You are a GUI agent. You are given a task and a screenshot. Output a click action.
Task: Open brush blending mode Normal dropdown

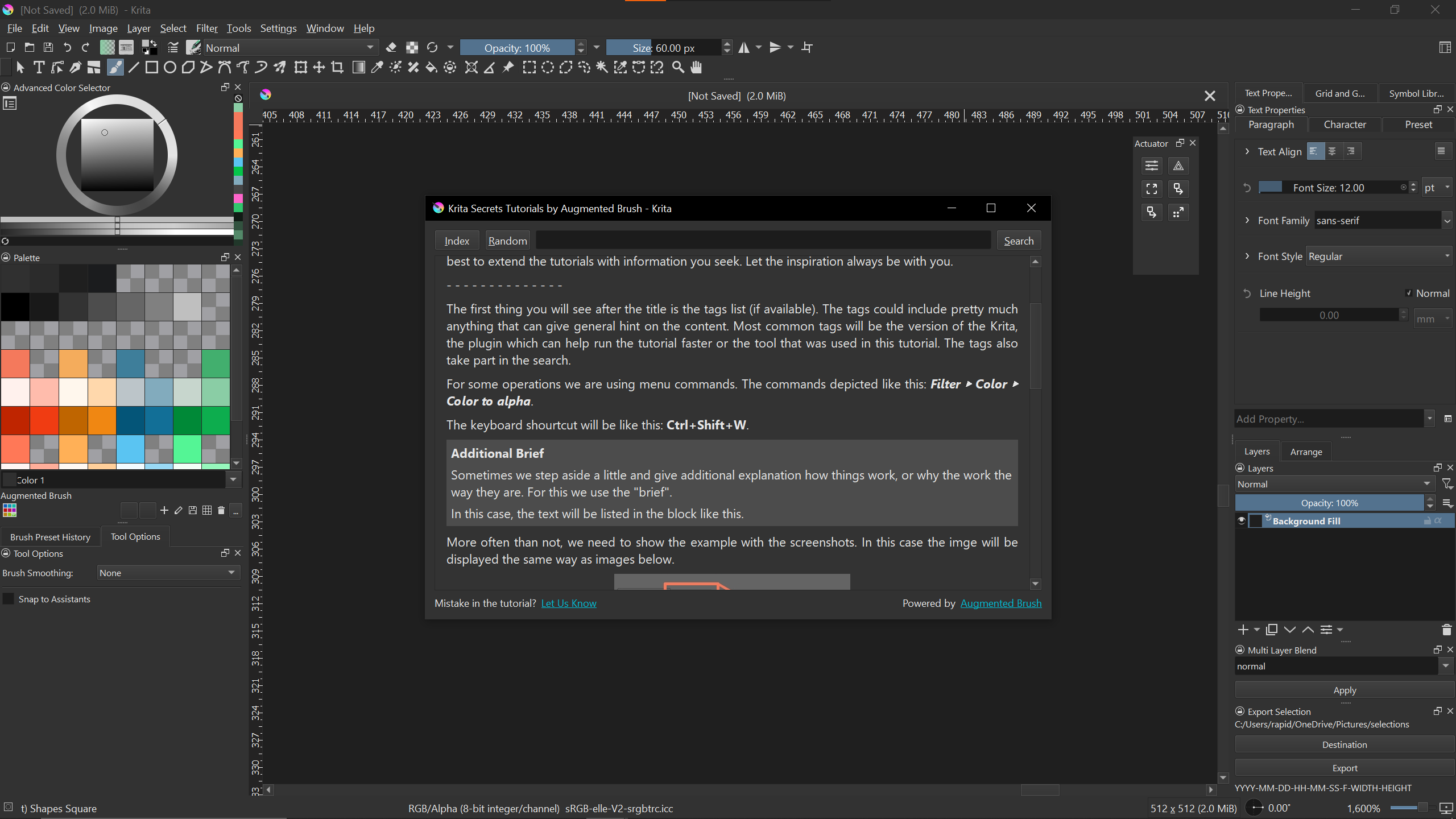[290, 48]
